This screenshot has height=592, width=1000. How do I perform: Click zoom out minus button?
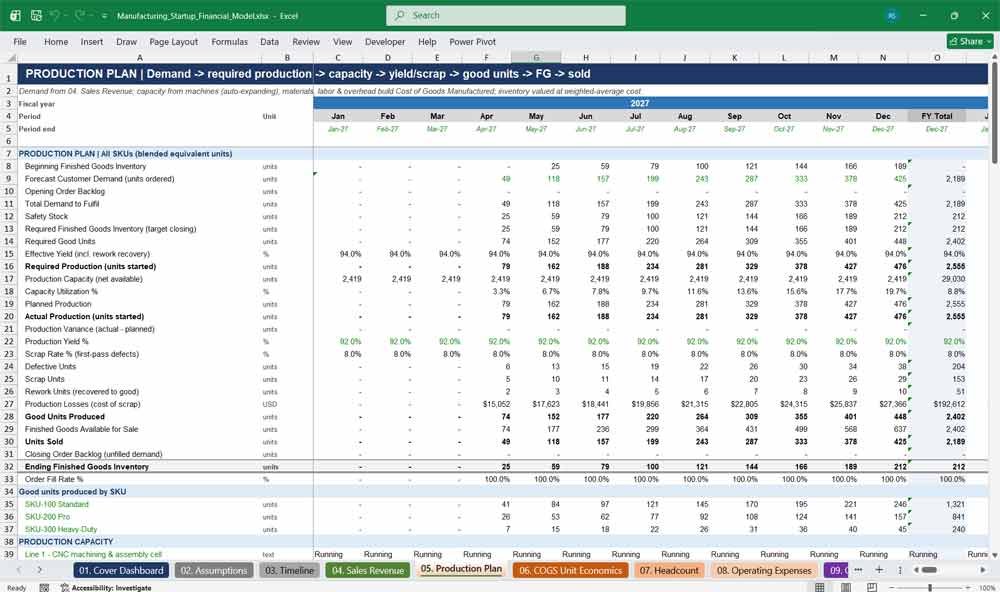(892, 587)
